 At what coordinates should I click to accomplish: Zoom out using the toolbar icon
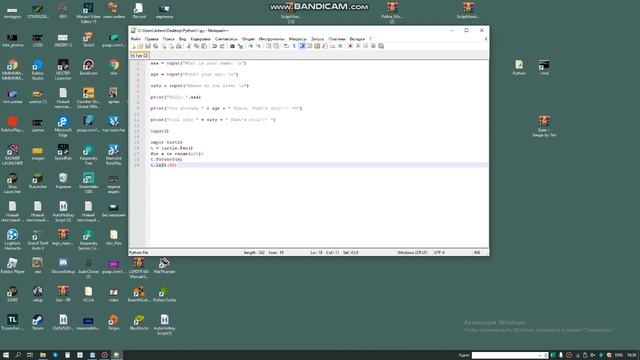pyautogui.click(x=258, y=46)
